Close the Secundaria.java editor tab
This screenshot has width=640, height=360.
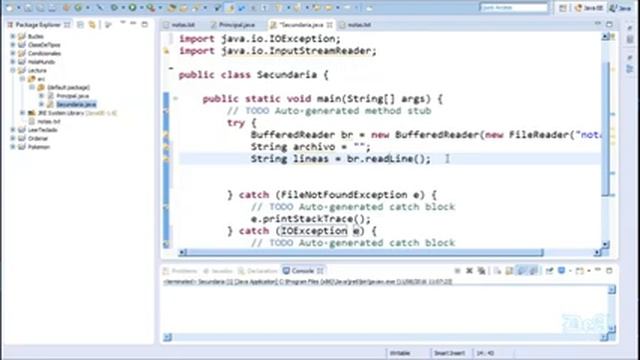329,25
